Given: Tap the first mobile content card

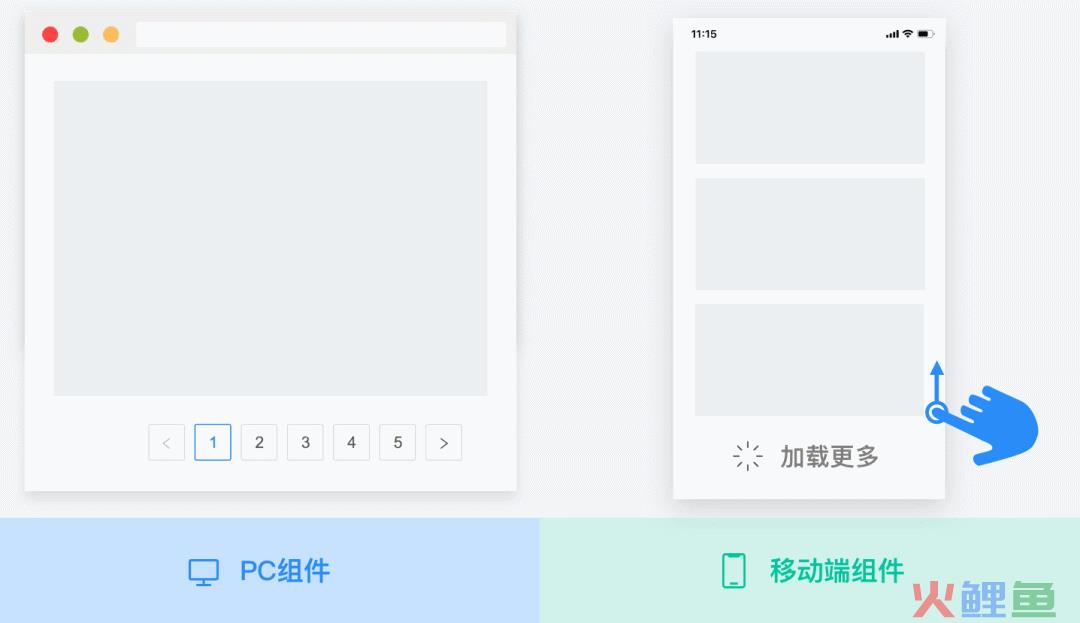Looking at the screenshot, I should pos(810,107).
